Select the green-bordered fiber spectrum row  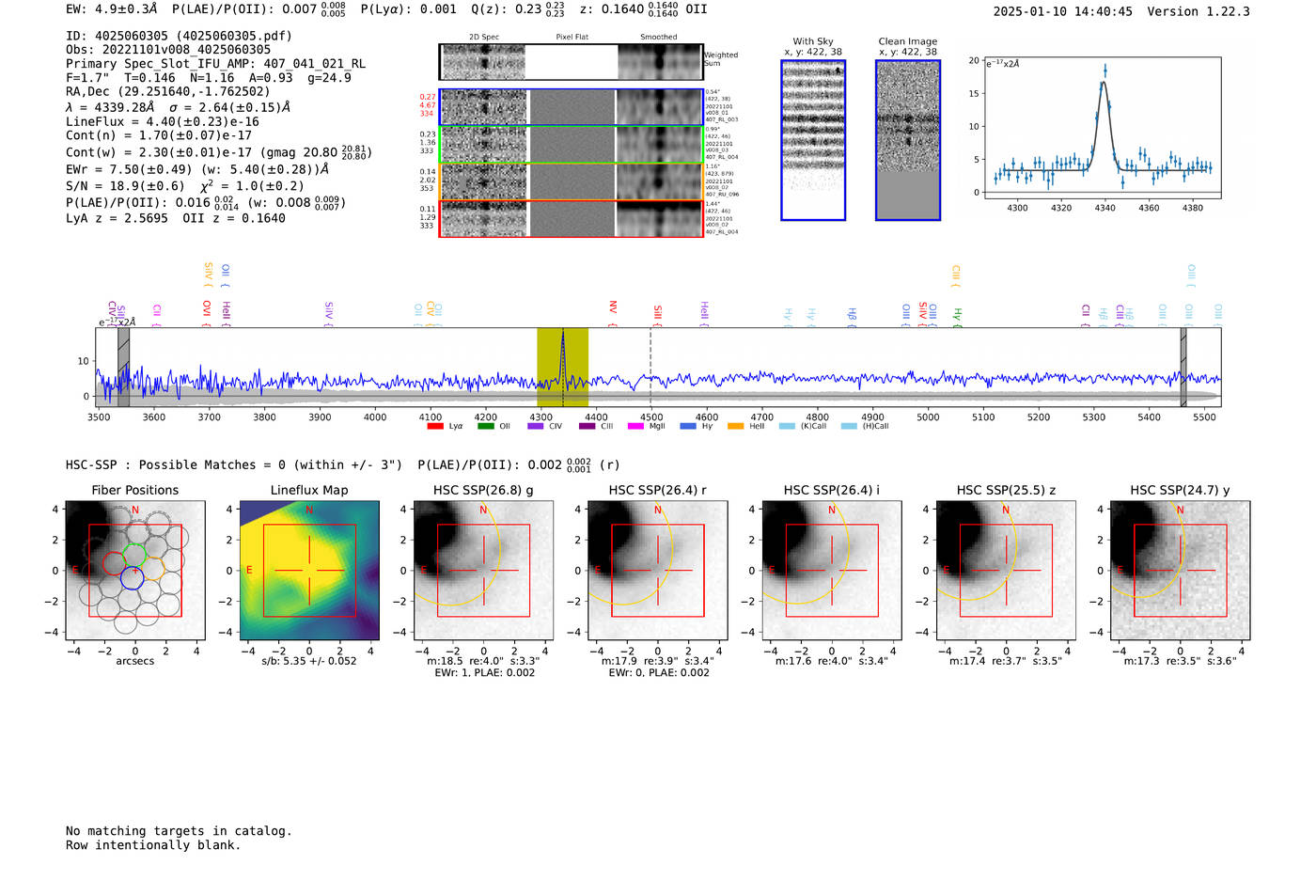571,145
